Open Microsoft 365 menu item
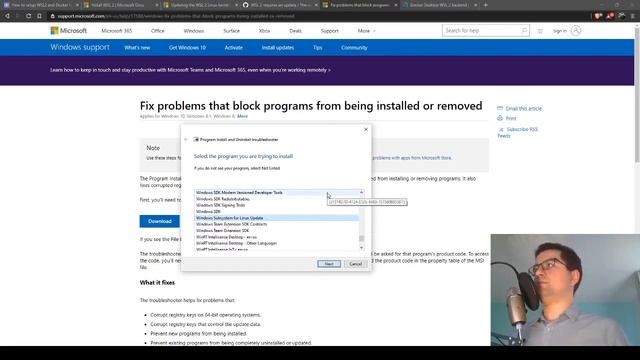The image size is (640, 360). click(x=117, y=31)
